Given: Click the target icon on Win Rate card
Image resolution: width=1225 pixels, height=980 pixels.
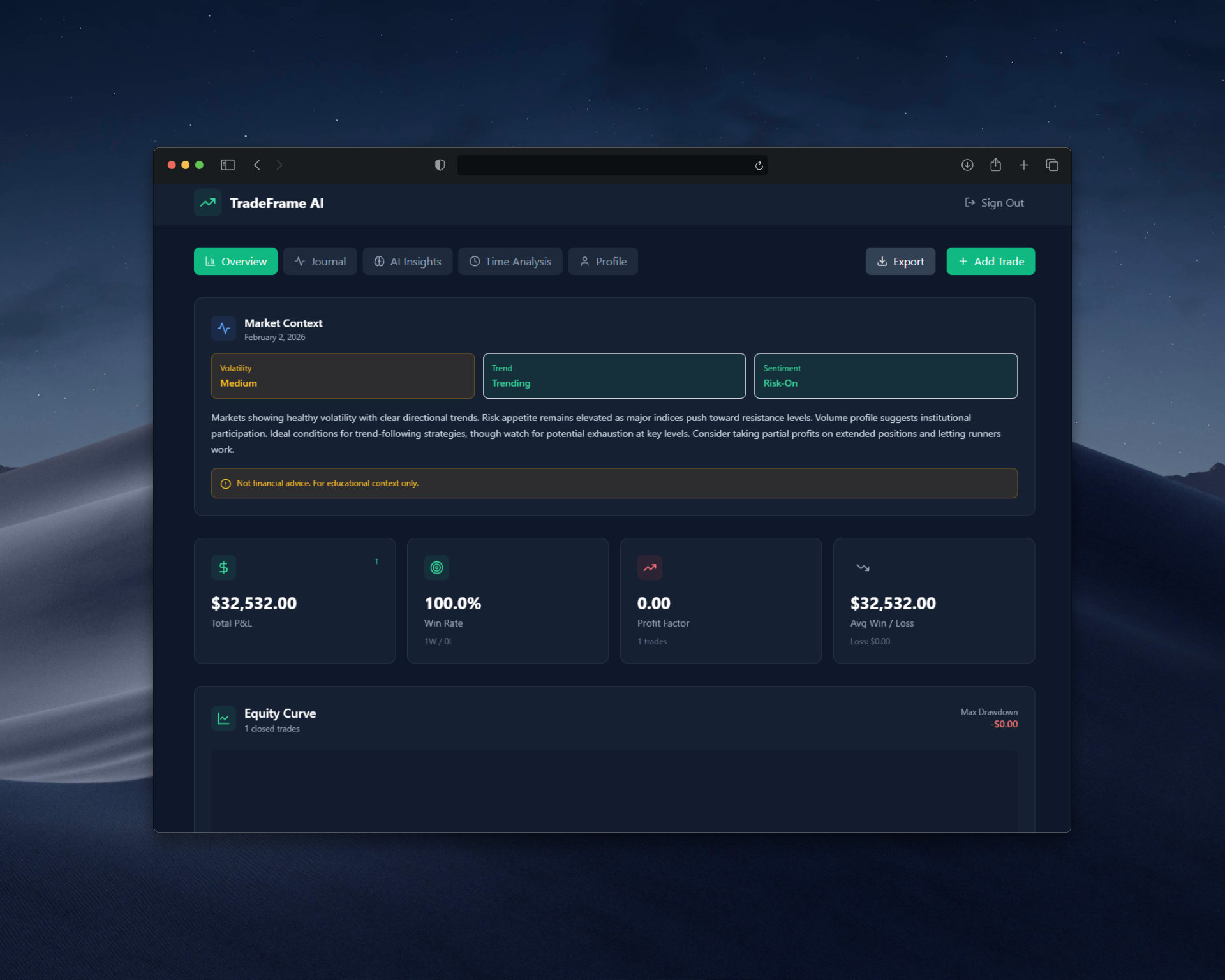Looking at the screenshot, I should (436, 567).
